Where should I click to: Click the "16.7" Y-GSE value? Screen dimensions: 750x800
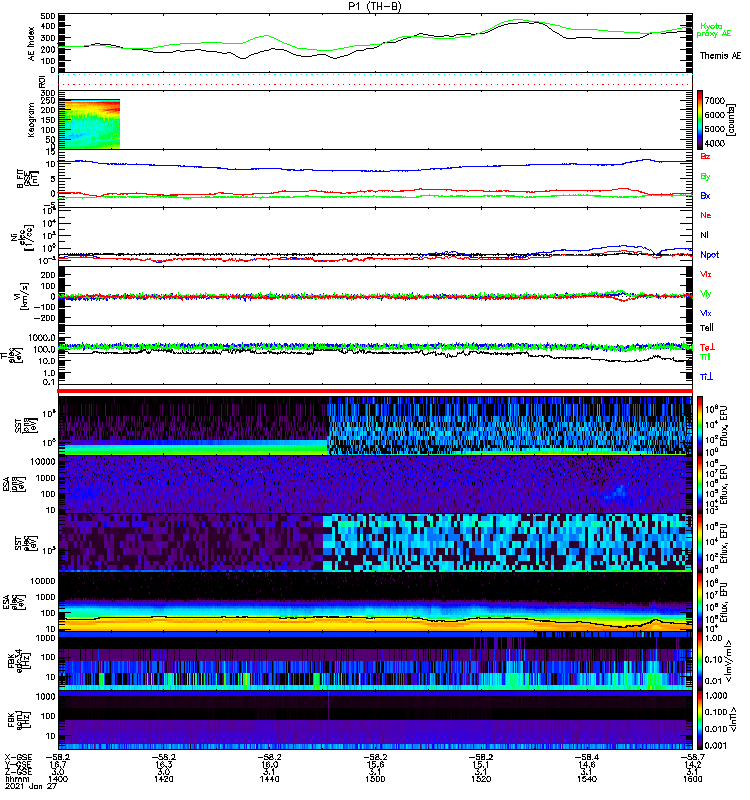[x=58, y=764]
